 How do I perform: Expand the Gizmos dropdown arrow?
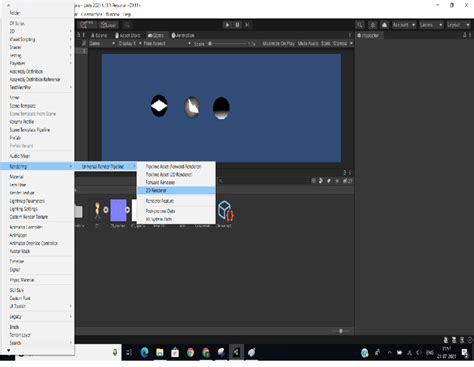(x=351, y=44)
